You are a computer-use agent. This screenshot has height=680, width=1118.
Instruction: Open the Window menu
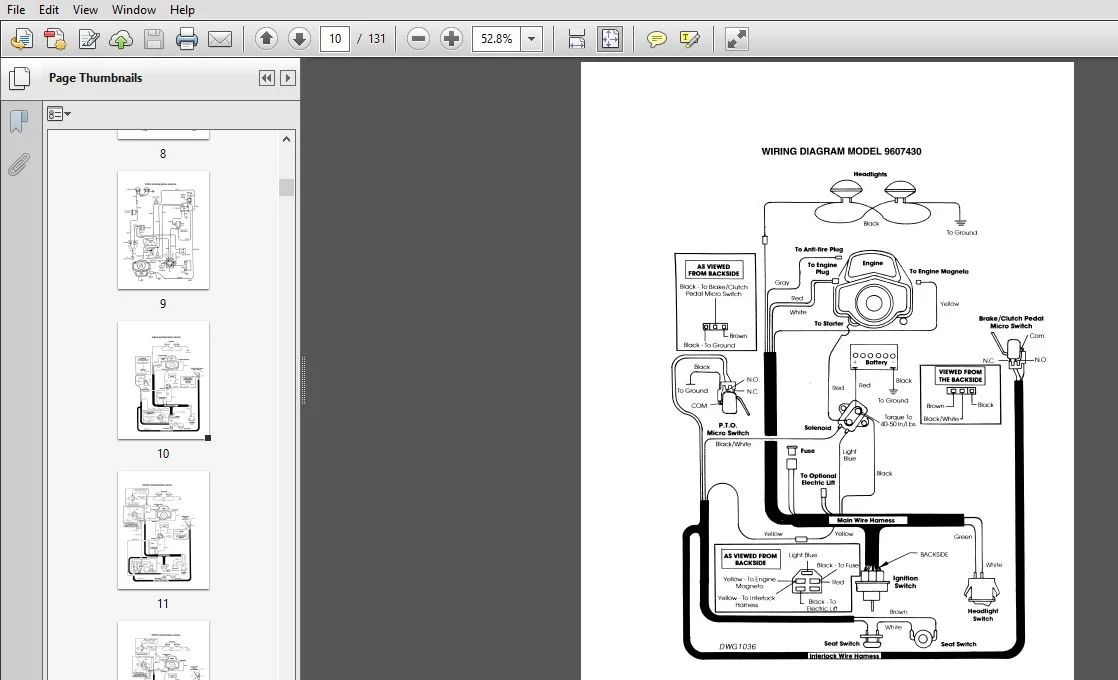click(134, 10)
